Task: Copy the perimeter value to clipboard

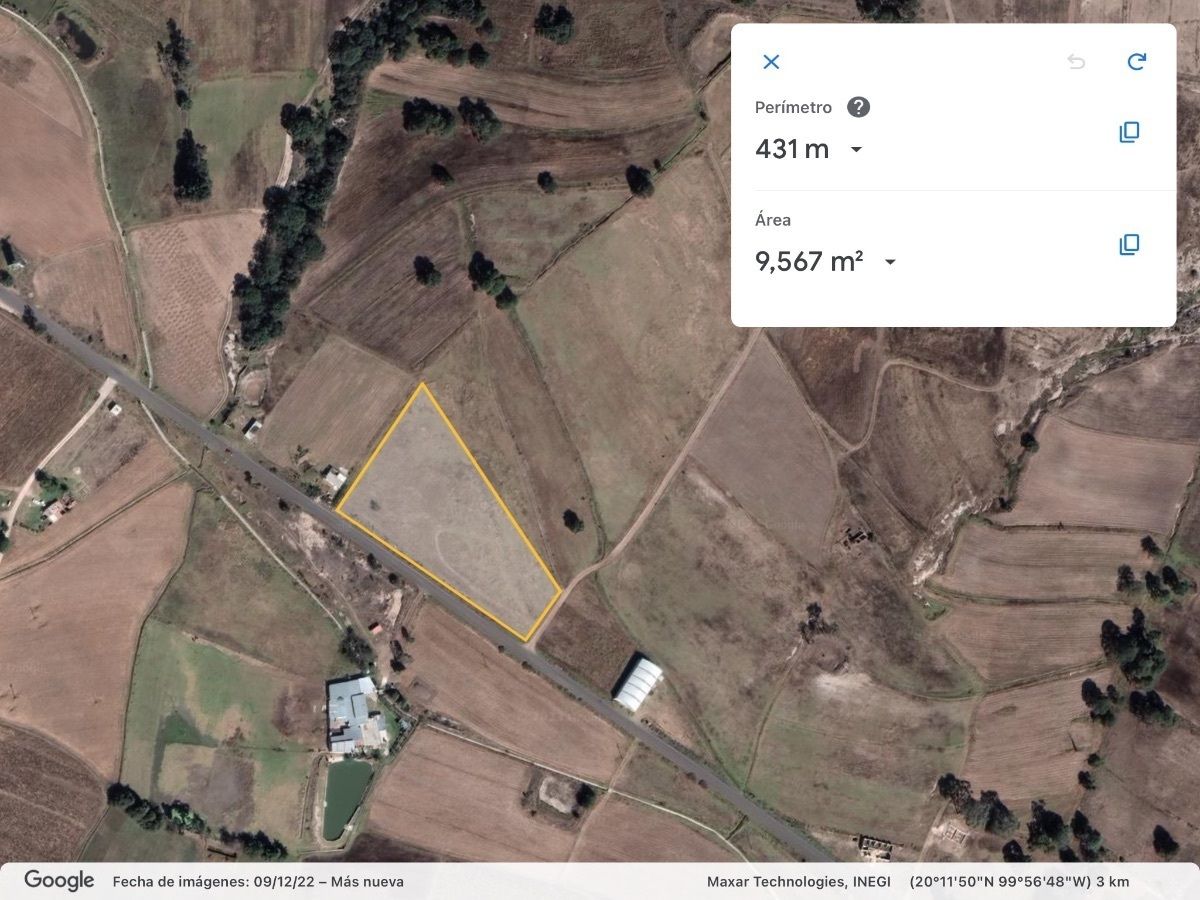Action: pos(1129,132)
